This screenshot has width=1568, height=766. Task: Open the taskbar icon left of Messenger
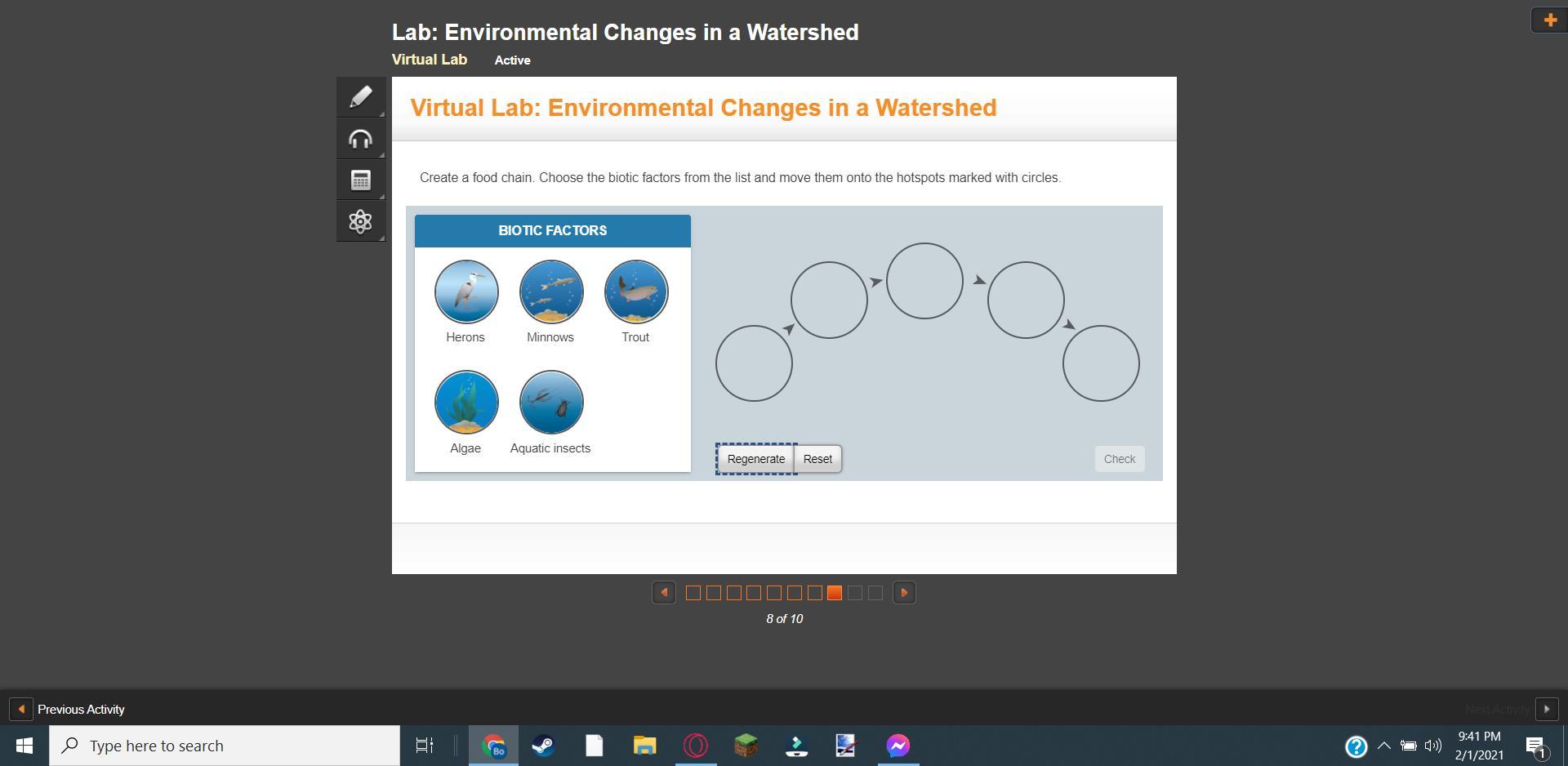point(848,746)
